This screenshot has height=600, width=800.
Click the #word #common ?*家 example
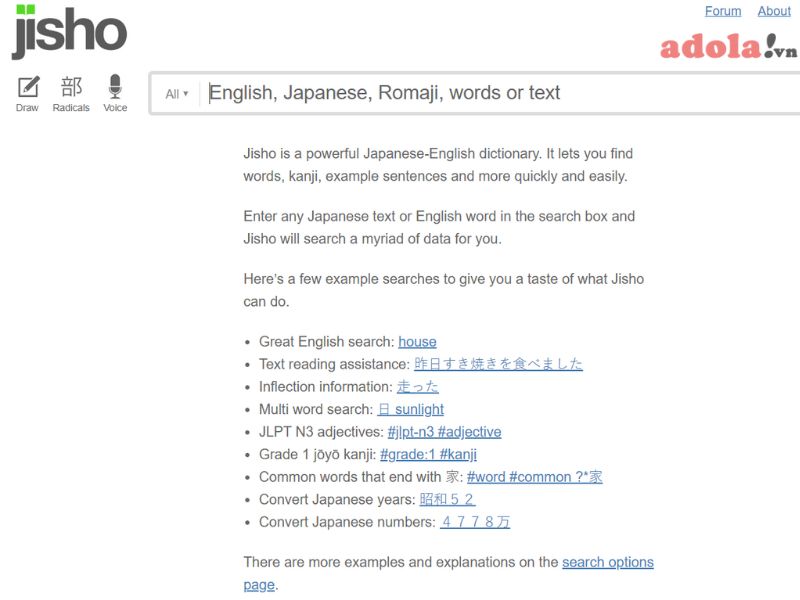click(x=534, y=477)
